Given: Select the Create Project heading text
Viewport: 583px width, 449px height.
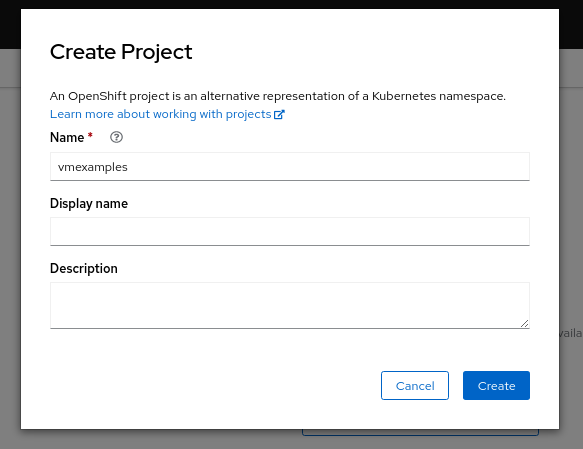Looking at the screenshot, I should (121, 52).
